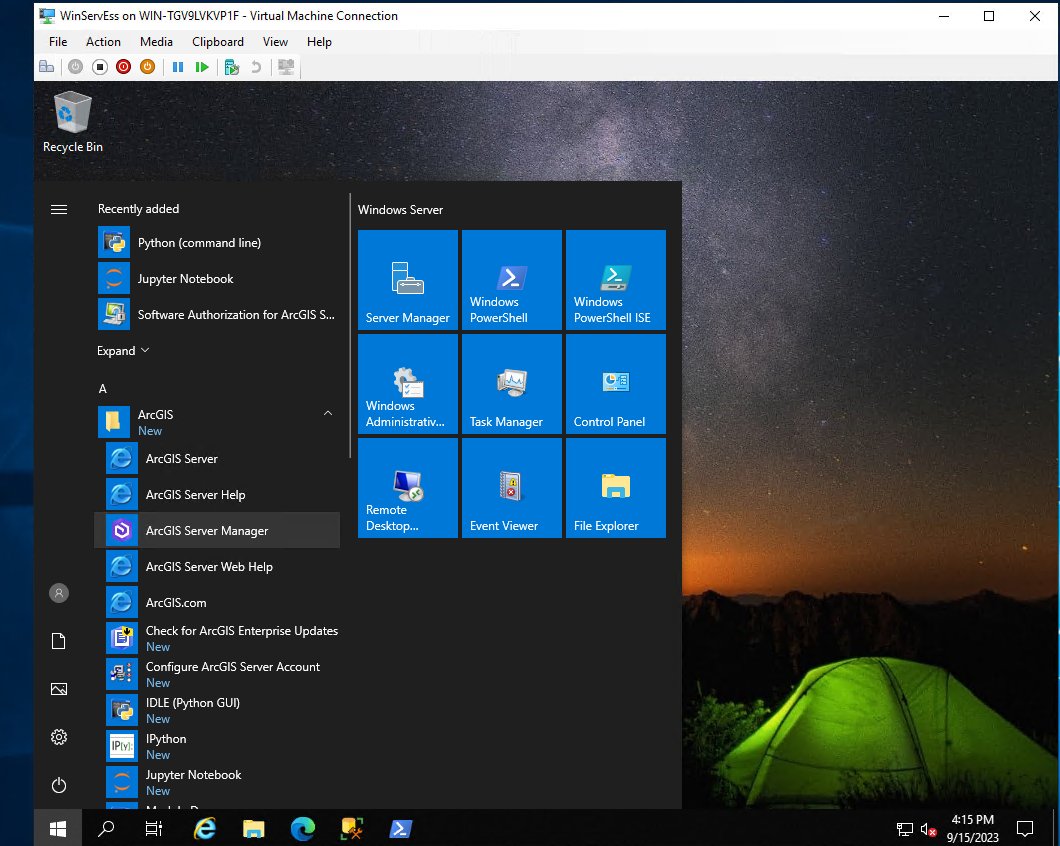The width and height of the screenshot is (1060, 846).
Task: Open the Action menu
Action: tap(103, 42)
